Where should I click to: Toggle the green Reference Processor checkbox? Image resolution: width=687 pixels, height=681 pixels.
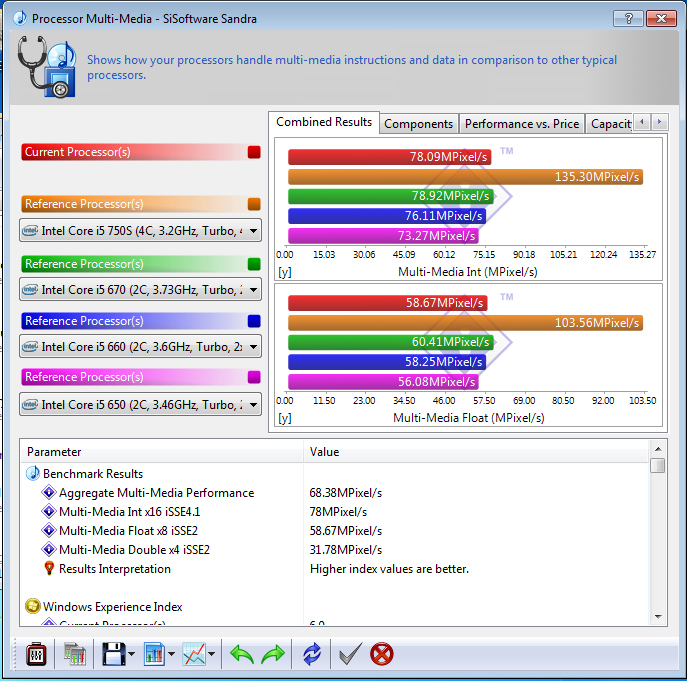click(x=254, y=264)
